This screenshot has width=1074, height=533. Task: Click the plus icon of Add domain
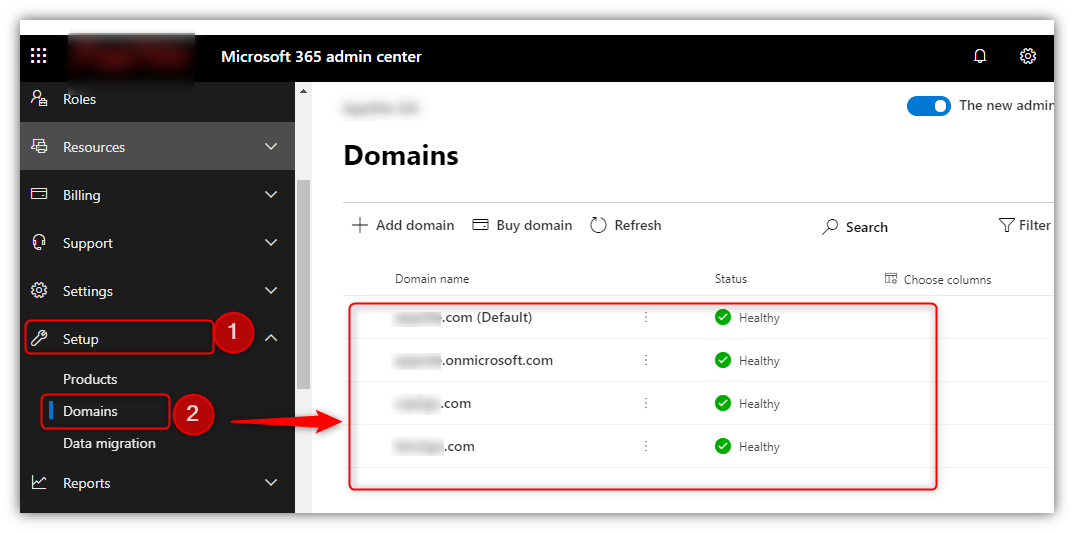360,225
